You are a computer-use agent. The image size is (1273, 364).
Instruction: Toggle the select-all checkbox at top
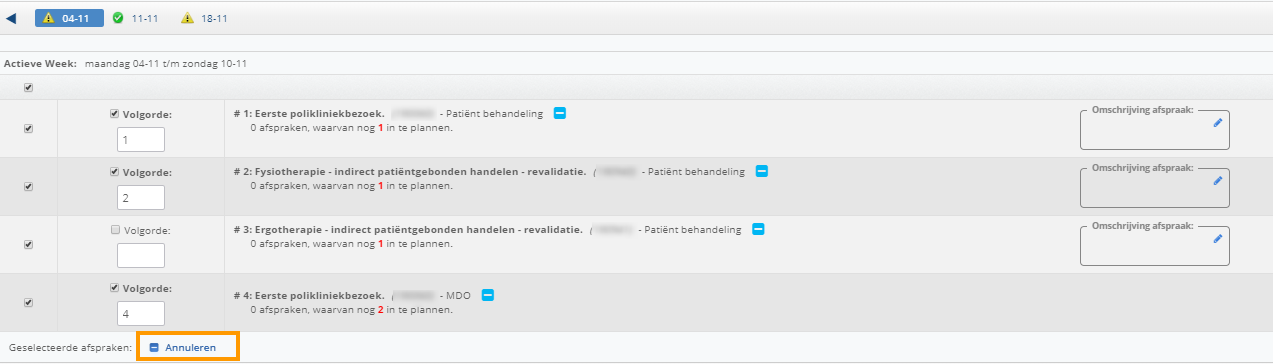click(28, 87)
